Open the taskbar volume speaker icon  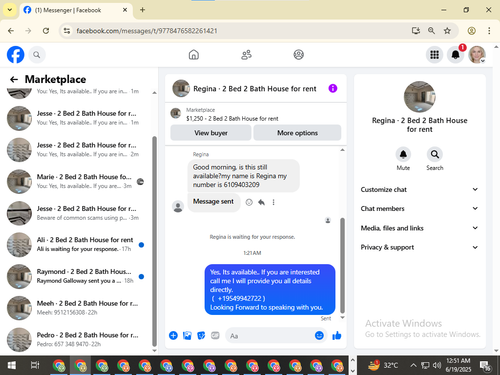pos(437,365)
